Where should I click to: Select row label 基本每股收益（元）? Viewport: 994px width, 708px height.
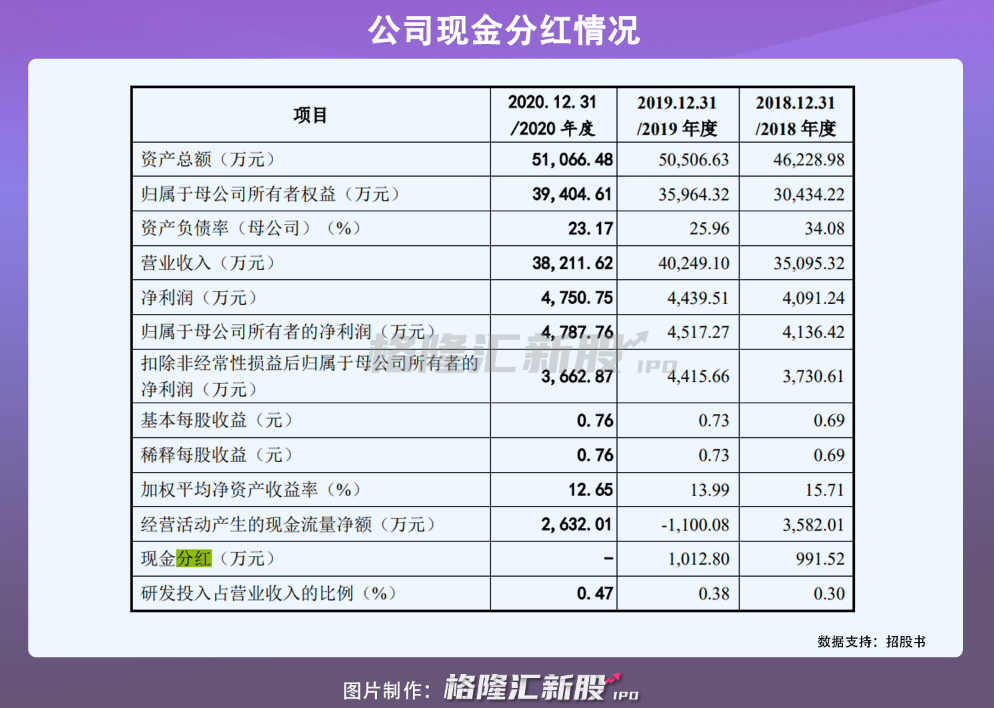[216, 420]
